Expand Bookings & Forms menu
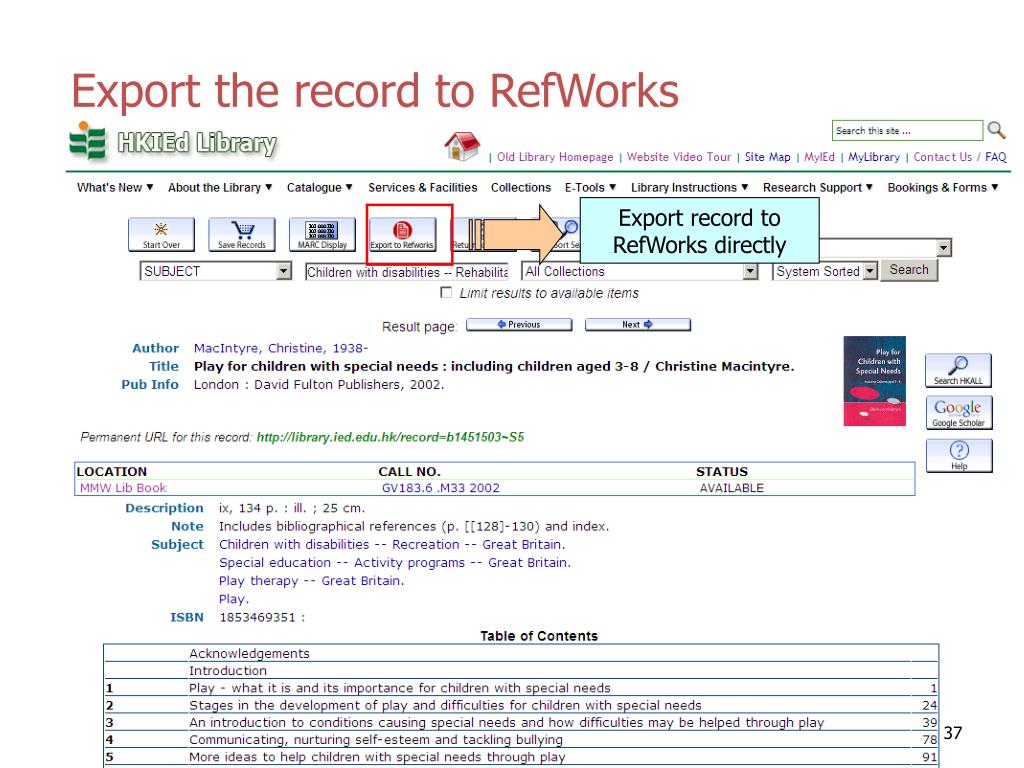This screenshot has width=1024, height=768. coord(943,187)
